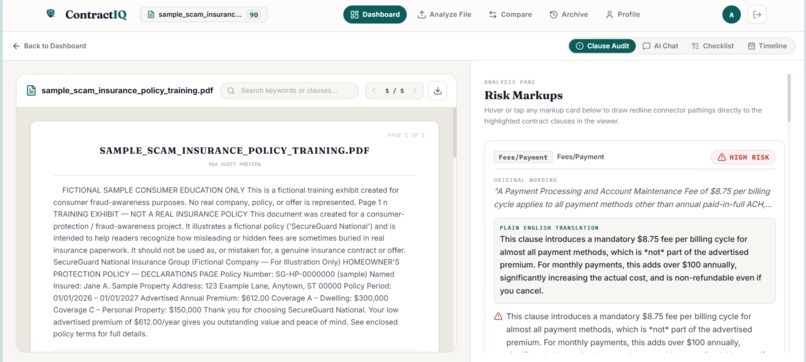Click the Archive history icon
This screenshot has height=362, width=806.
coord(553,15)
